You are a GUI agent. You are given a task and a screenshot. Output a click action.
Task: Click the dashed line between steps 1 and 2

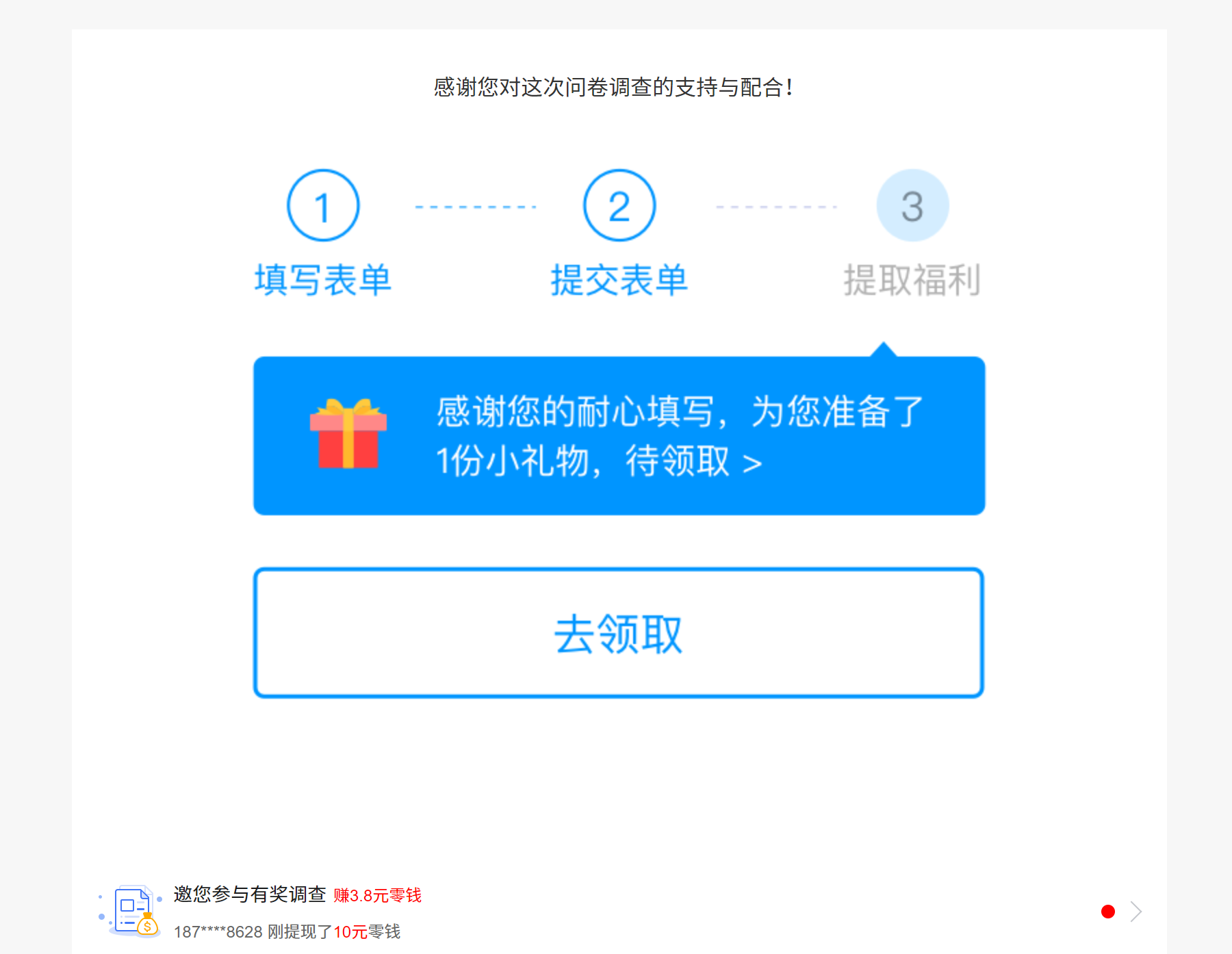[476, 207]
